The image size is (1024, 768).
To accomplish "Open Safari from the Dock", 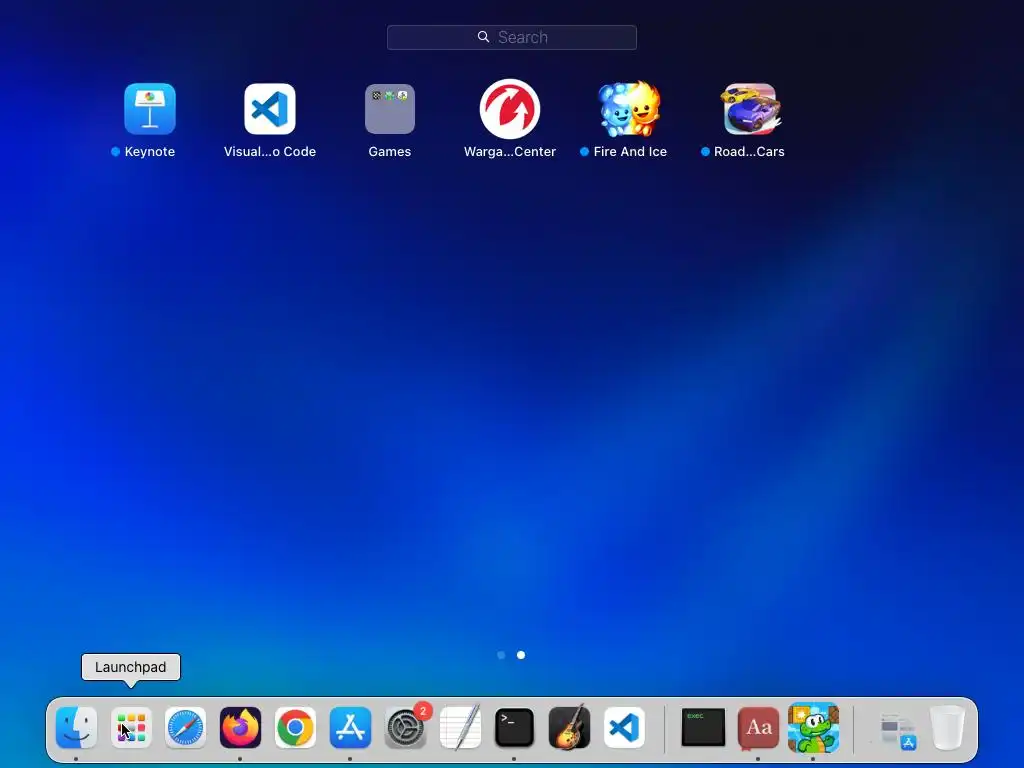I will click(185, 728).
